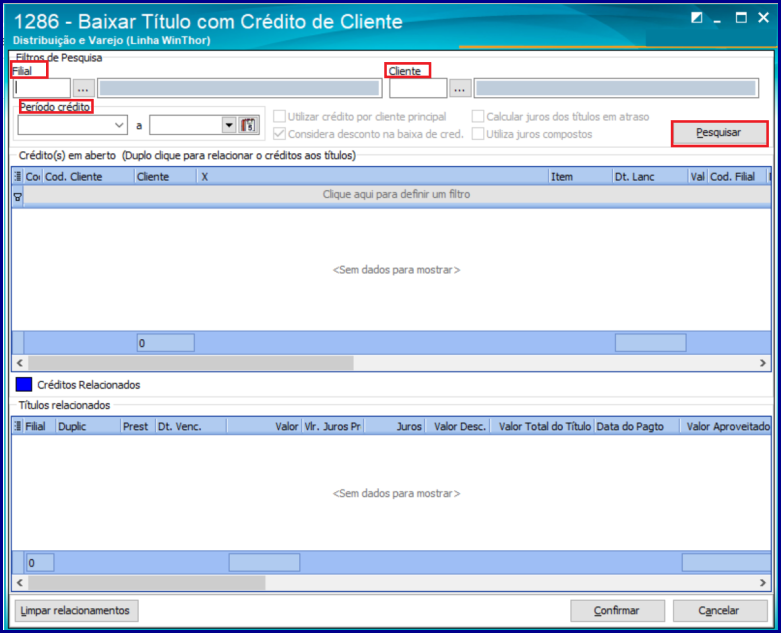
Task: Focus the Cliente code input field
Action: [x=418, y=89]
